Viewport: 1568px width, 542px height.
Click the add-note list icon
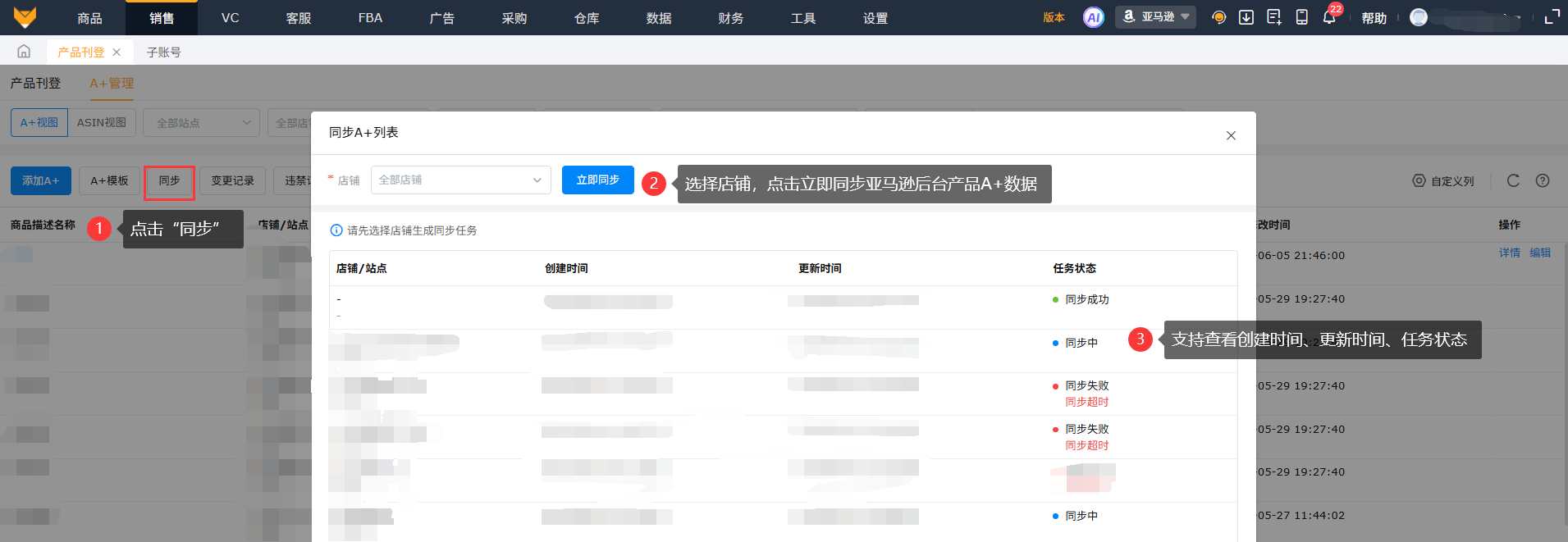tap(1273, 17)
